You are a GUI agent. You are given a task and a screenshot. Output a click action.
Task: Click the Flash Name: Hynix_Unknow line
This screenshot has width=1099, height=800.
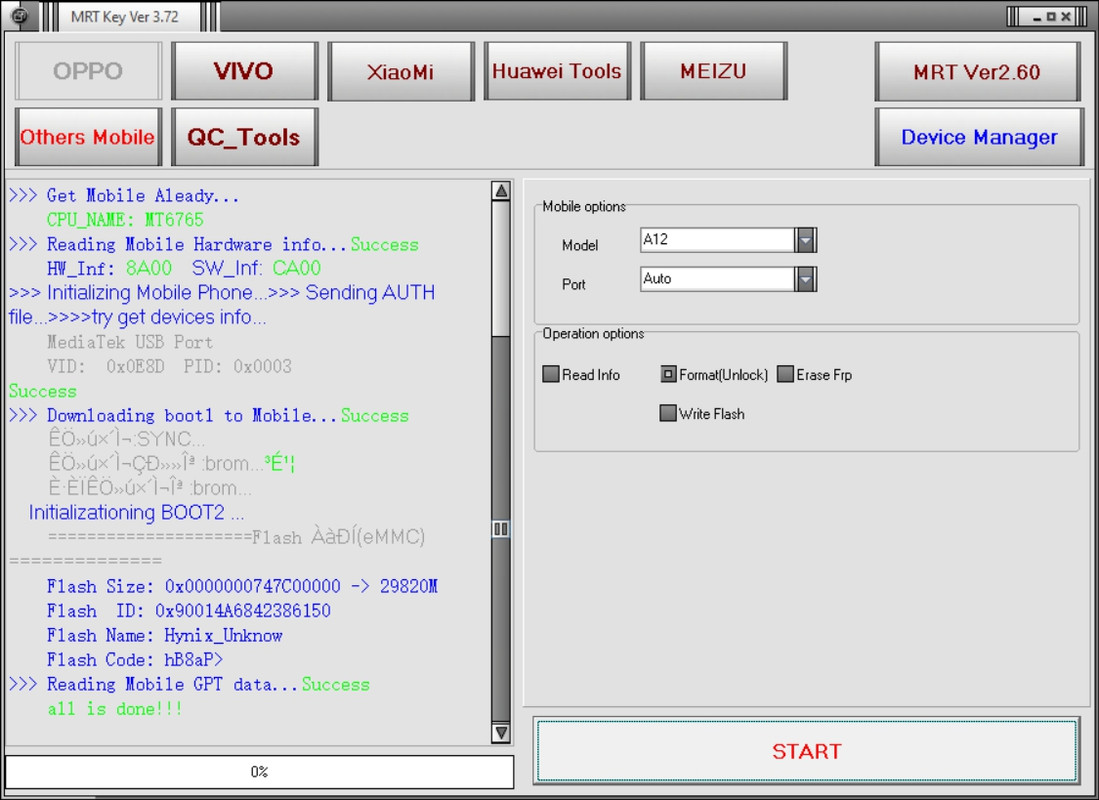point(165,635)
